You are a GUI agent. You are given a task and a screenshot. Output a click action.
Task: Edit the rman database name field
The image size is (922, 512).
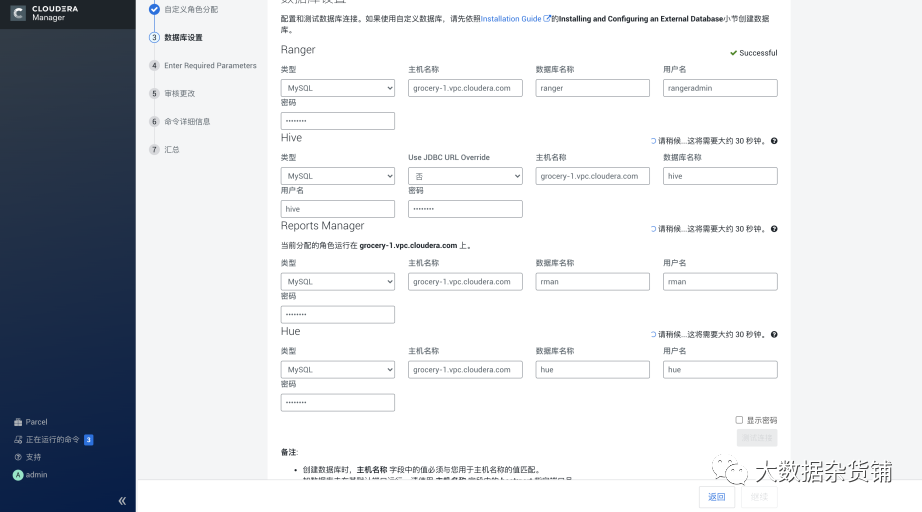593,282
